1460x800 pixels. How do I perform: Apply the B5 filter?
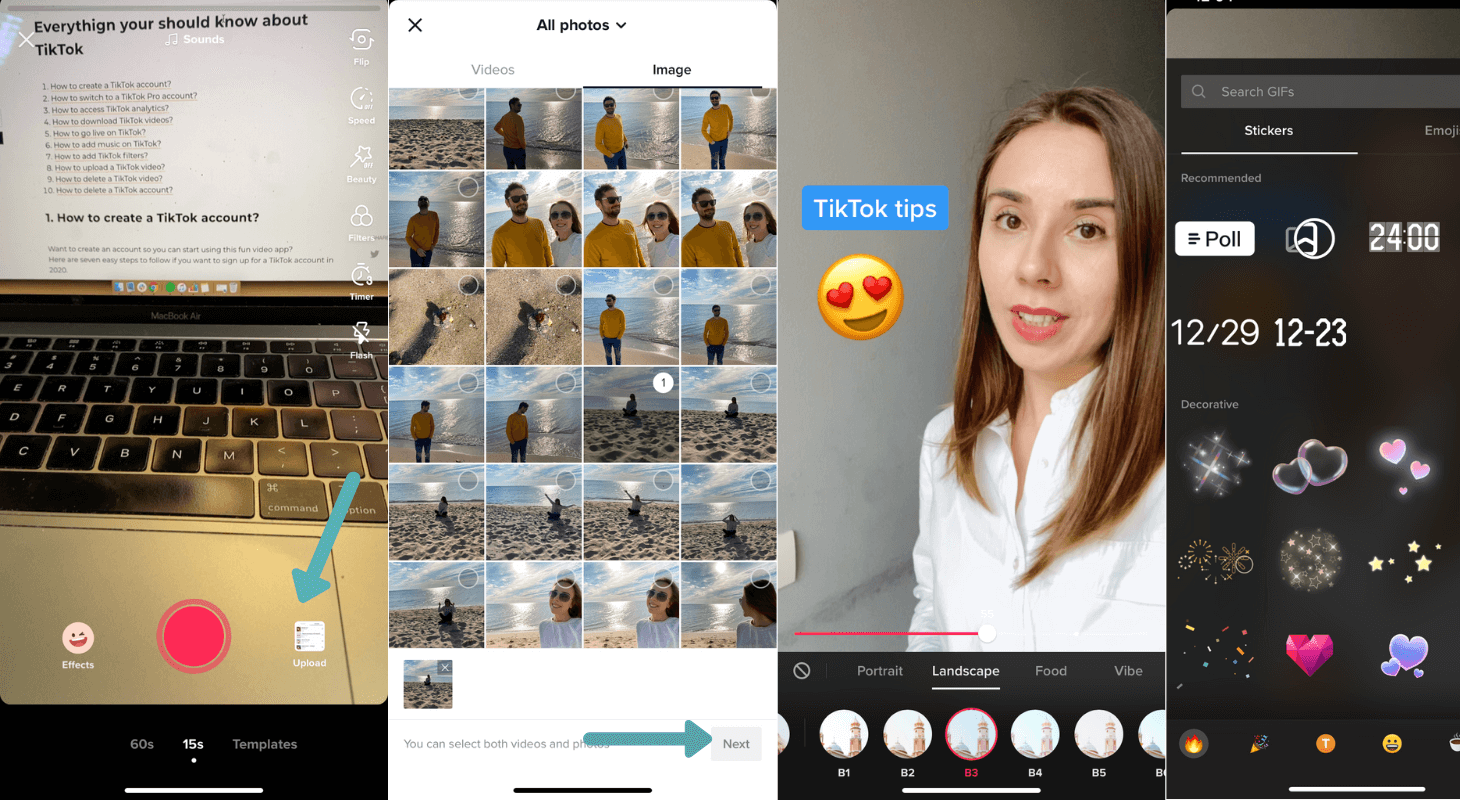tap(1099, 736)
